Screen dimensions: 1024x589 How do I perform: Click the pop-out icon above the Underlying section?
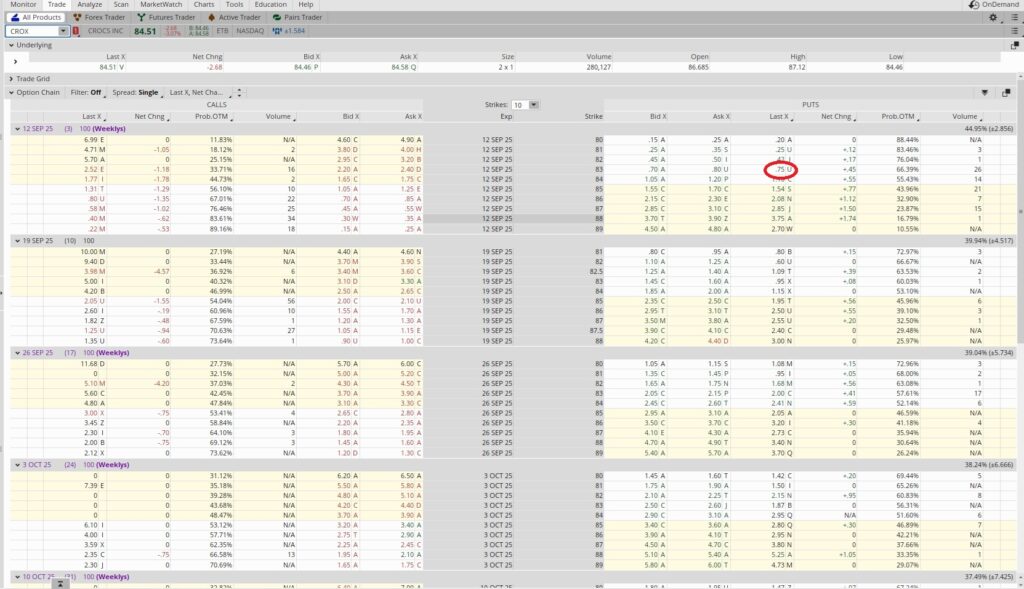[x=1014, y=44]
